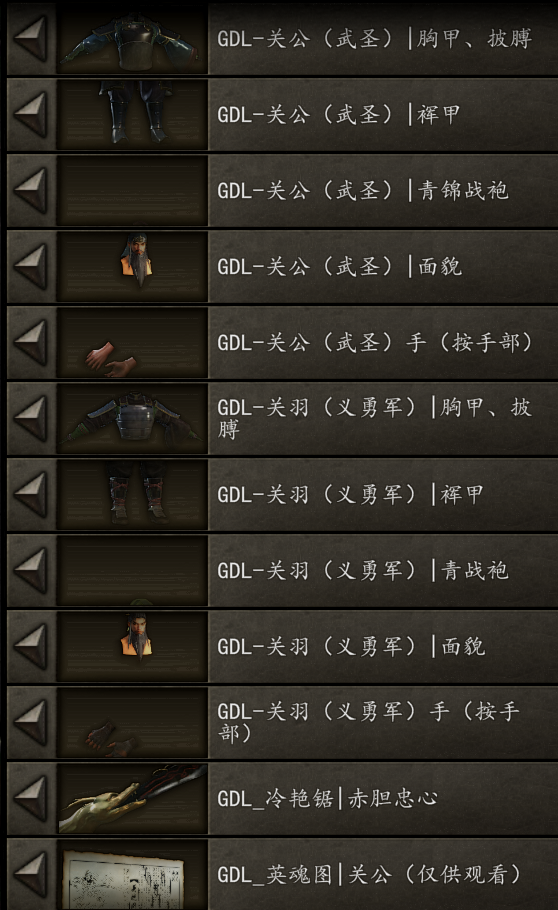Image resolution: width=558 pixels, height=910 pixels.
Task: Click the left arrow beside 关公（武圣）青锦战袍
Action: tap(31, 190)
